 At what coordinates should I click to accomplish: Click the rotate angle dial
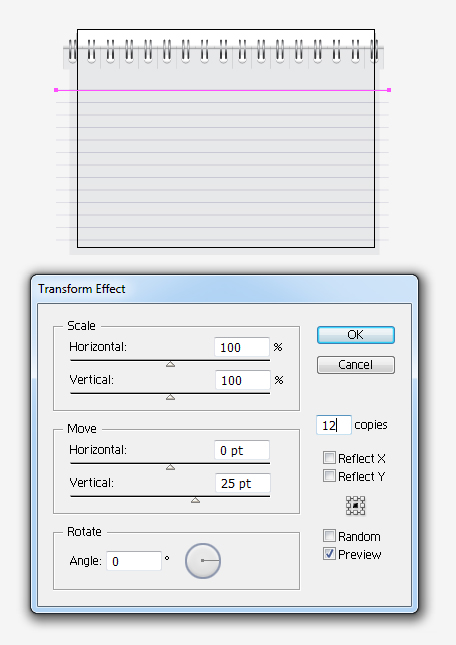(203, 561)
